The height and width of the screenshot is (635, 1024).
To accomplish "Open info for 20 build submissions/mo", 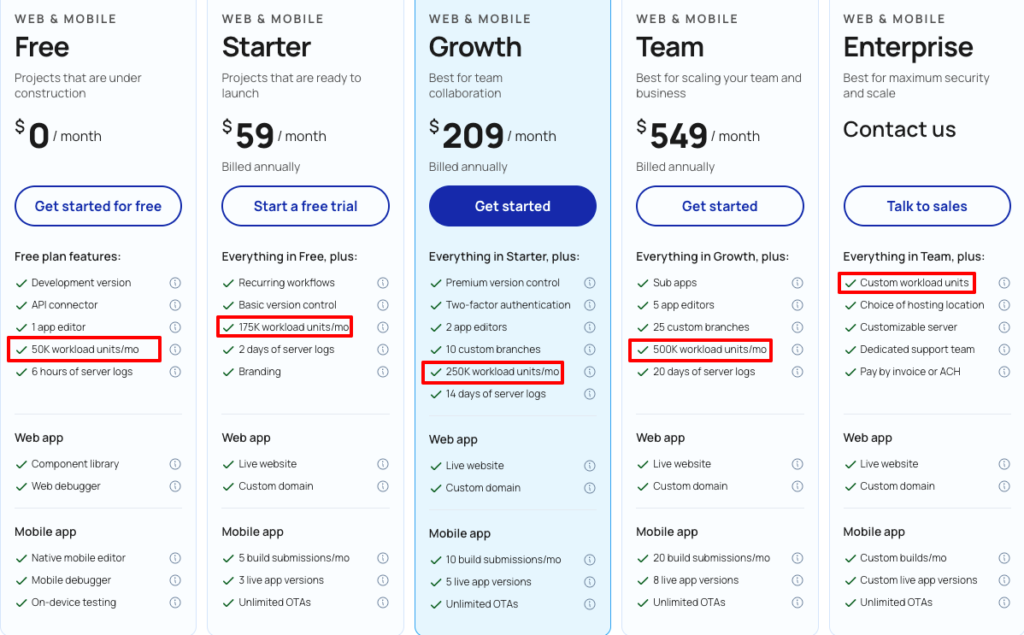I will (x=797, y=558).
